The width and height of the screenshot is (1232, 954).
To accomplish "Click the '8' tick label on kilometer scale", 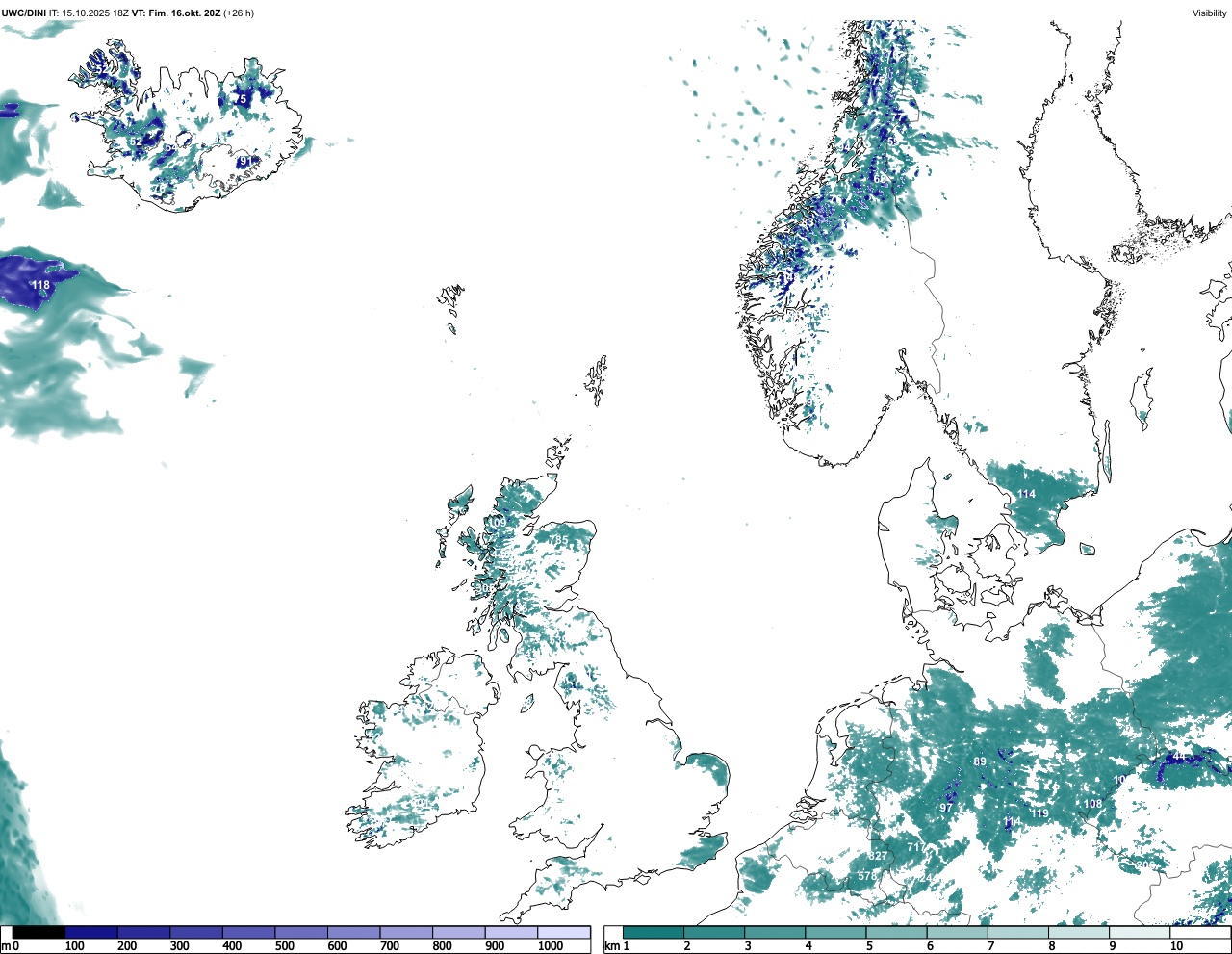I will click(x=1052, y=946).
